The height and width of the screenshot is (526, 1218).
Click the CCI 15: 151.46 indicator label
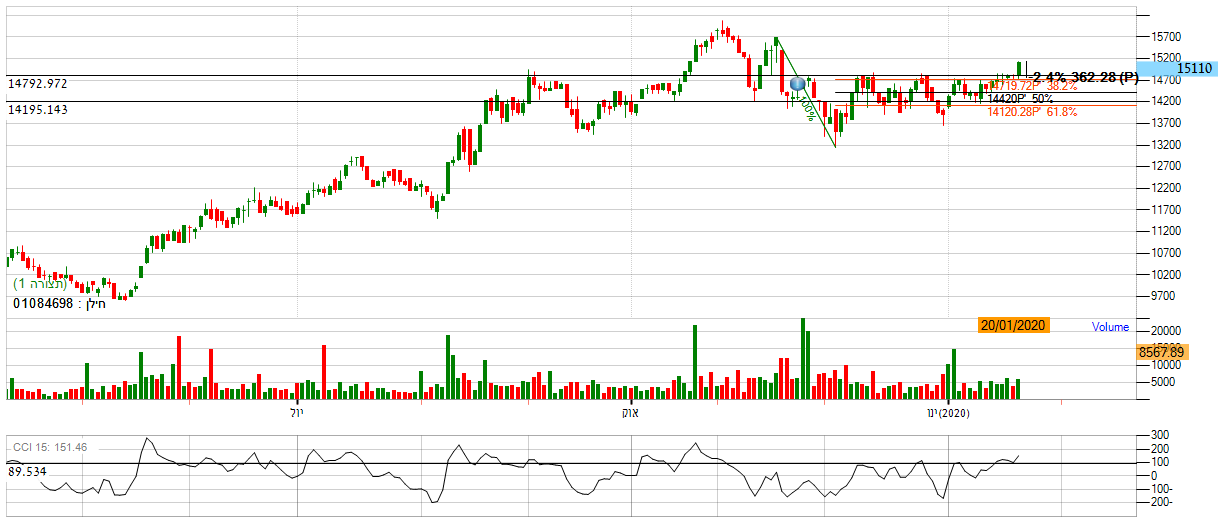[x=49, y=447]
